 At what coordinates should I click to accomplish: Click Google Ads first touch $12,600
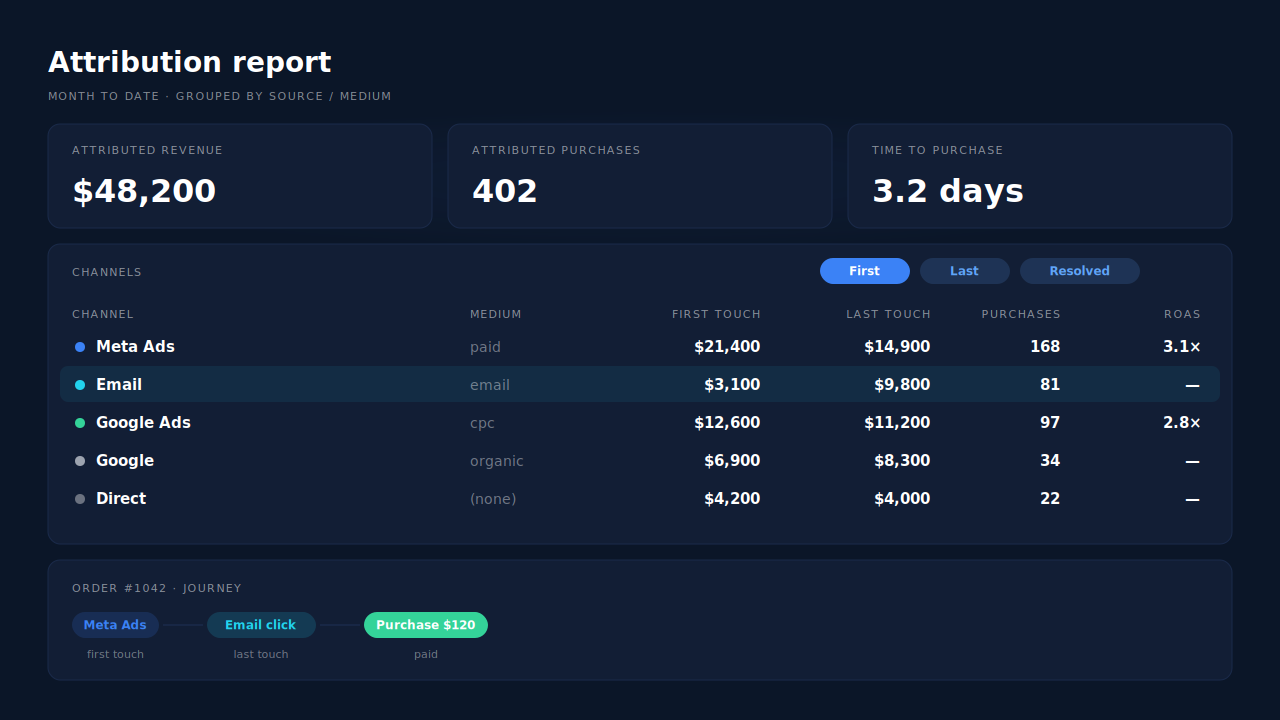727,423
